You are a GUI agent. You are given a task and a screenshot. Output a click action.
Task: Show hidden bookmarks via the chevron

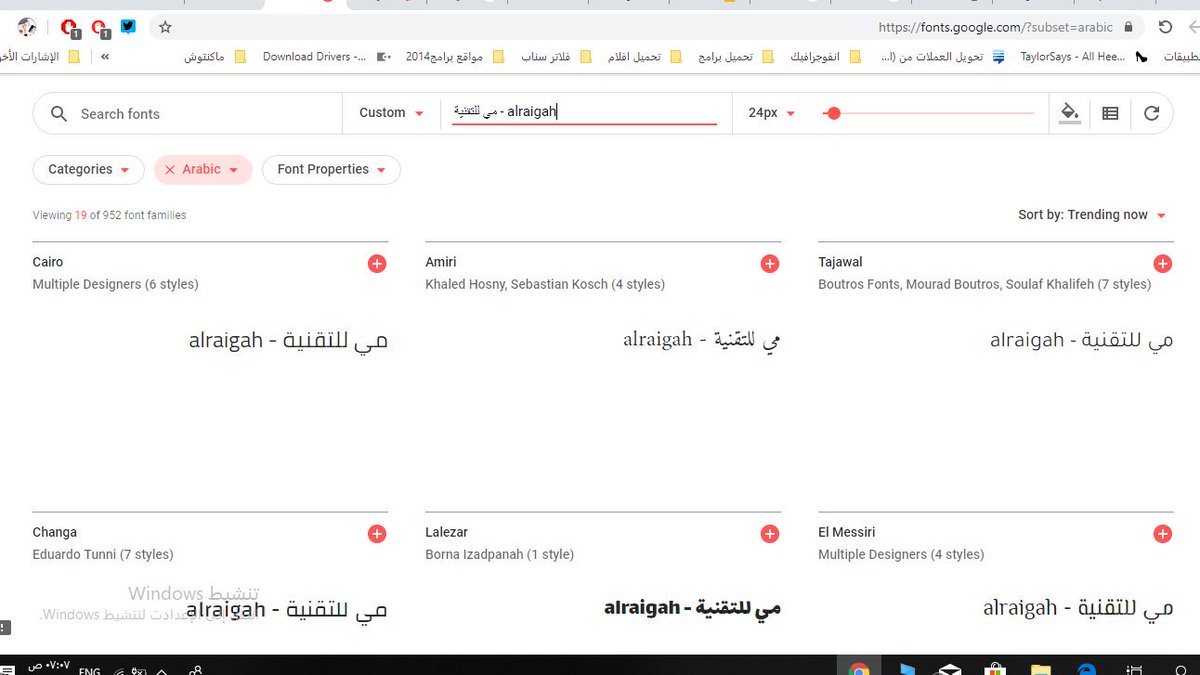pyautogui.click(x=105, y=57)
